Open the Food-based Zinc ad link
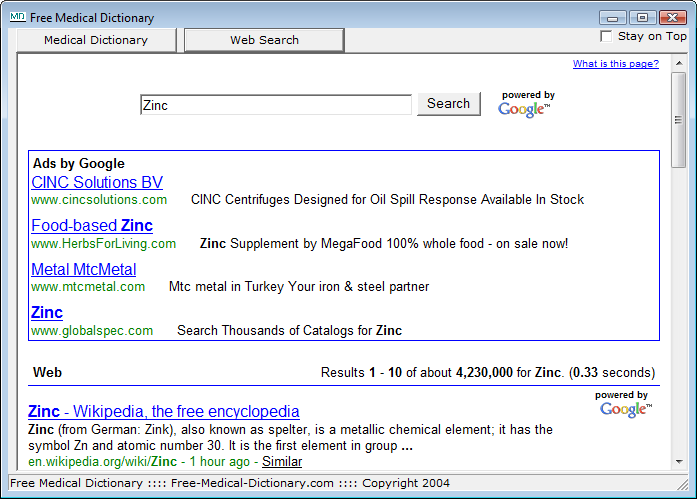Image resolution: width=697 pixels, height=499 pixels. [x=92, y=226]
